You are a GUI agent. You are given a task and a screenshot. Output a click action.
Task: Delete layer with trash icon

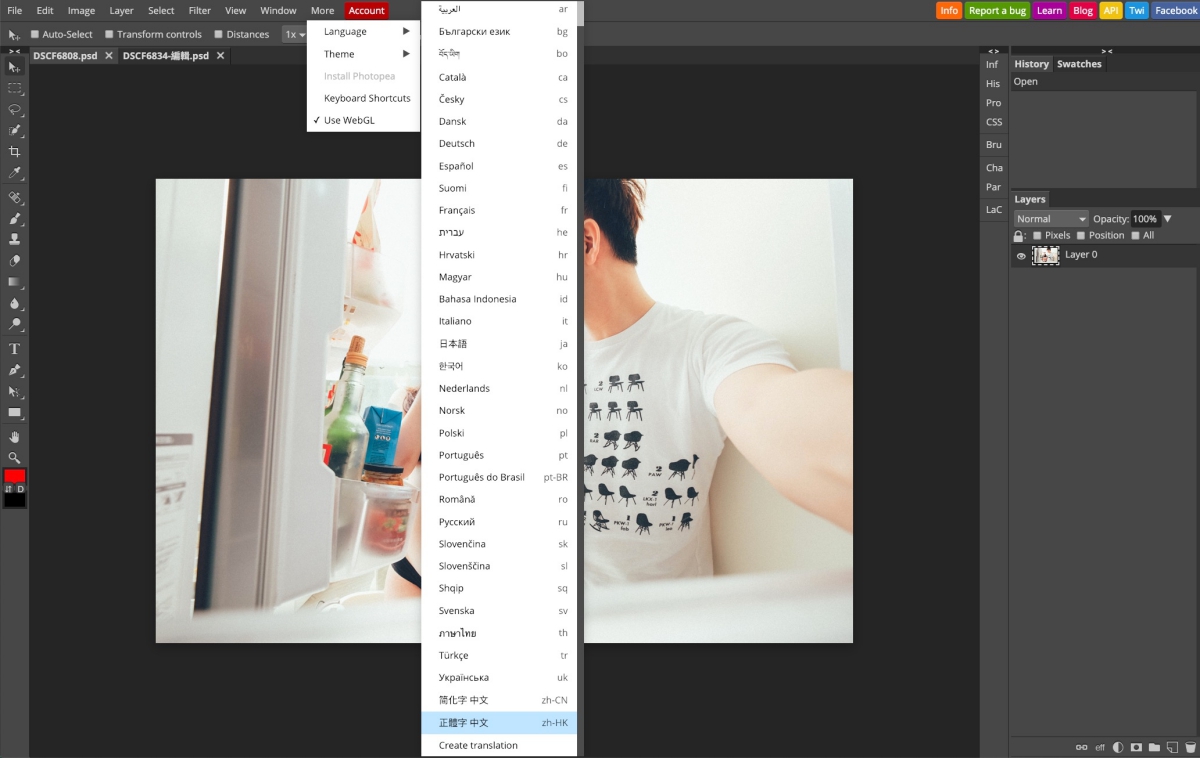pyautogui.click(x=1190, y=747)
